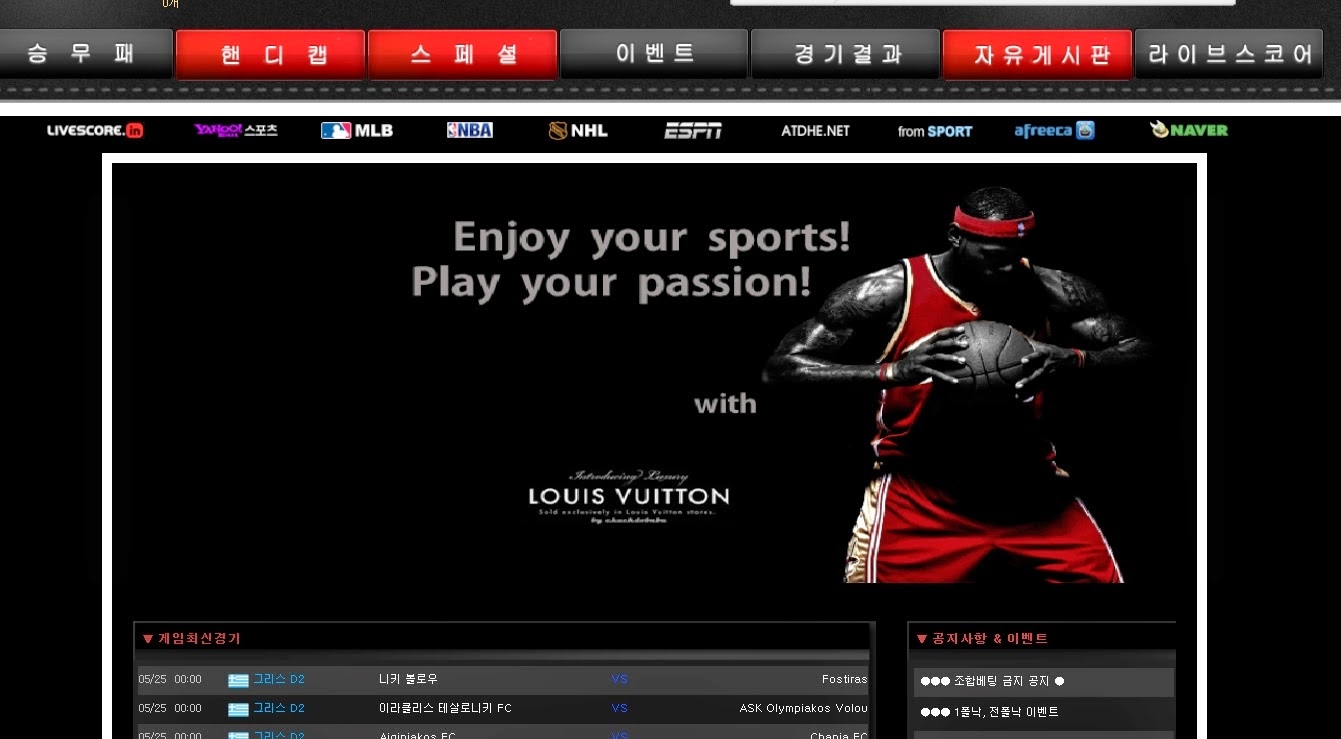Open the MLB logo link

(x=357, y=130)
